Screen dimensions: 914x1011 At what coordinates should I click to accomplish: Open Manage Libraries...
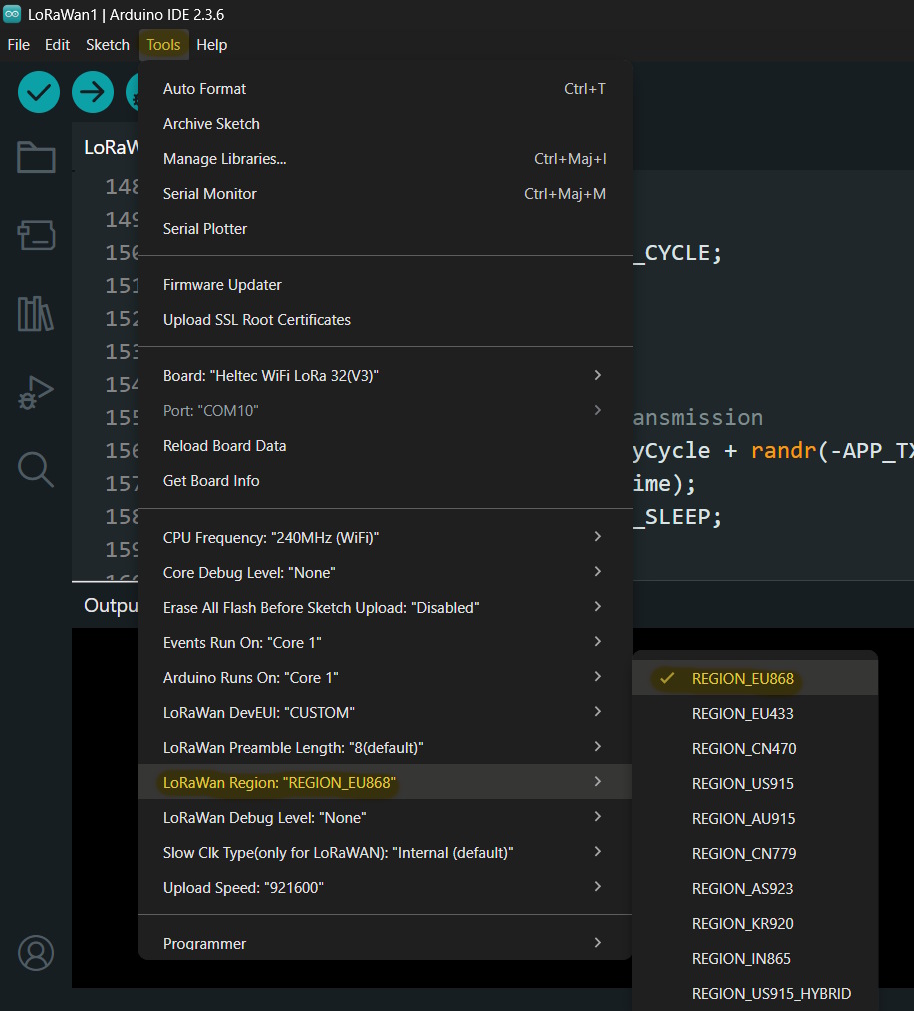coord(385,159)
